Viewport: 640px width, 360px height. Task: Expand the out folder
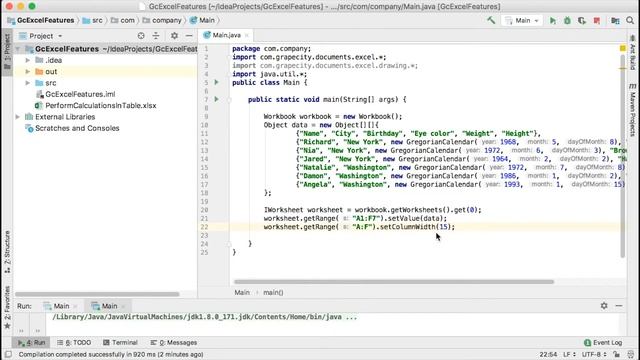[x=28, y=72]
